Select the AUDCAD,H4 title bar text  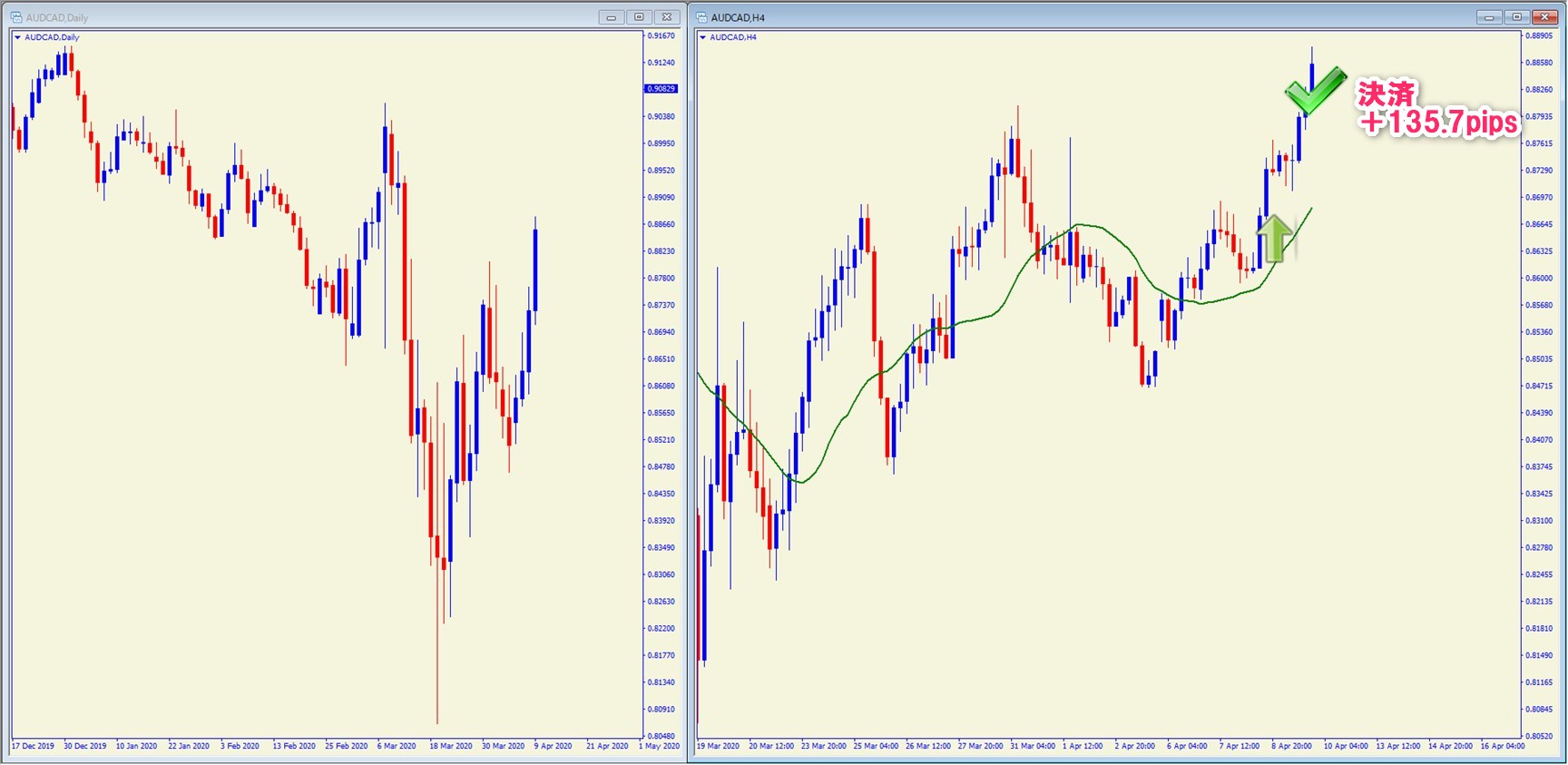coord(738,18)
